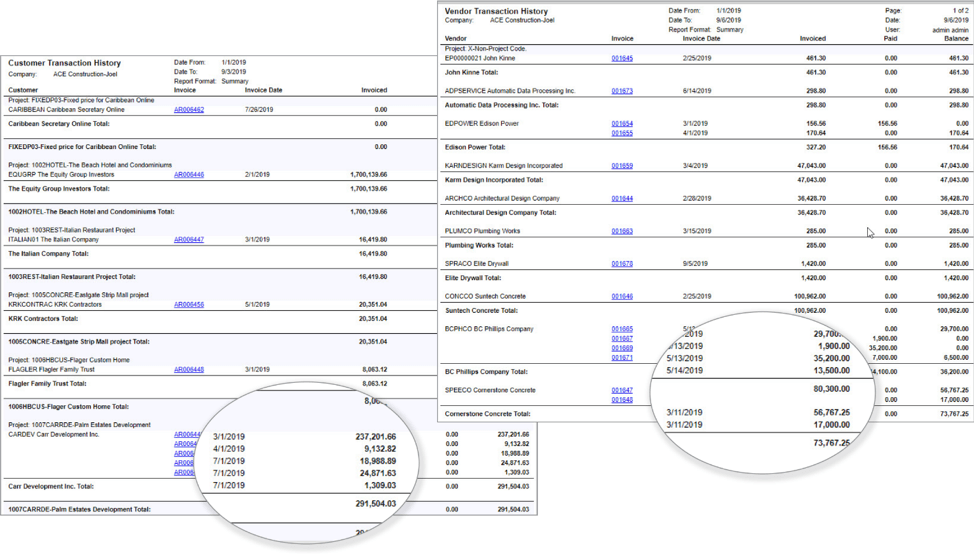Click 'Project: 1007CARRDE-Palm Estates Development' line
The image size is (974, 554).
(x=80, y=425)
